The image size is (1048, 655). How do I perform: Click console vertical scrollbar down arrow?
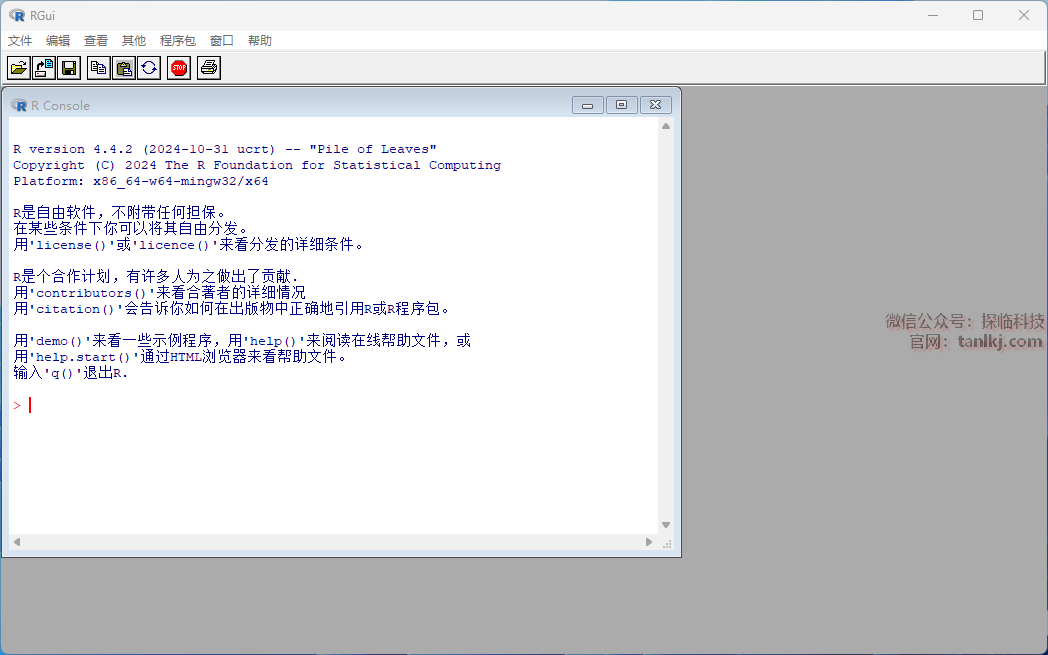(666, 525)
